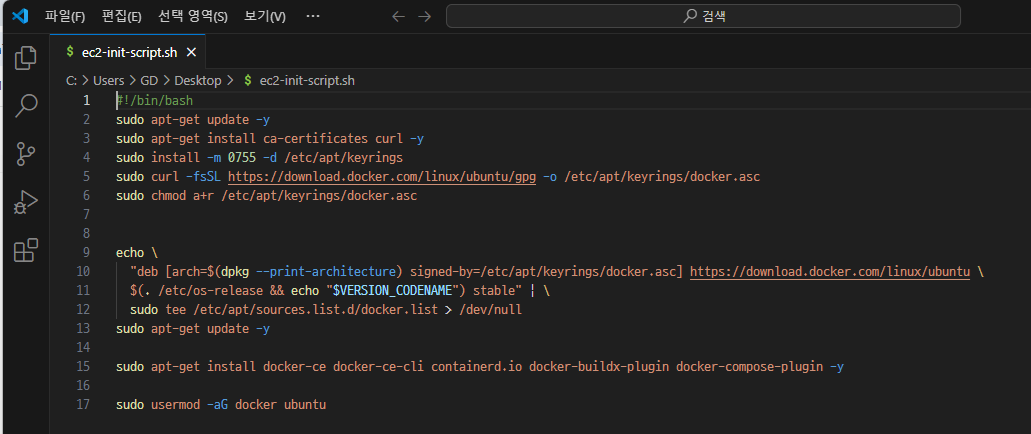Screen dimensions: 1031x434
Task: Click '-fsSL' flag on line 5
Action: 203,177
